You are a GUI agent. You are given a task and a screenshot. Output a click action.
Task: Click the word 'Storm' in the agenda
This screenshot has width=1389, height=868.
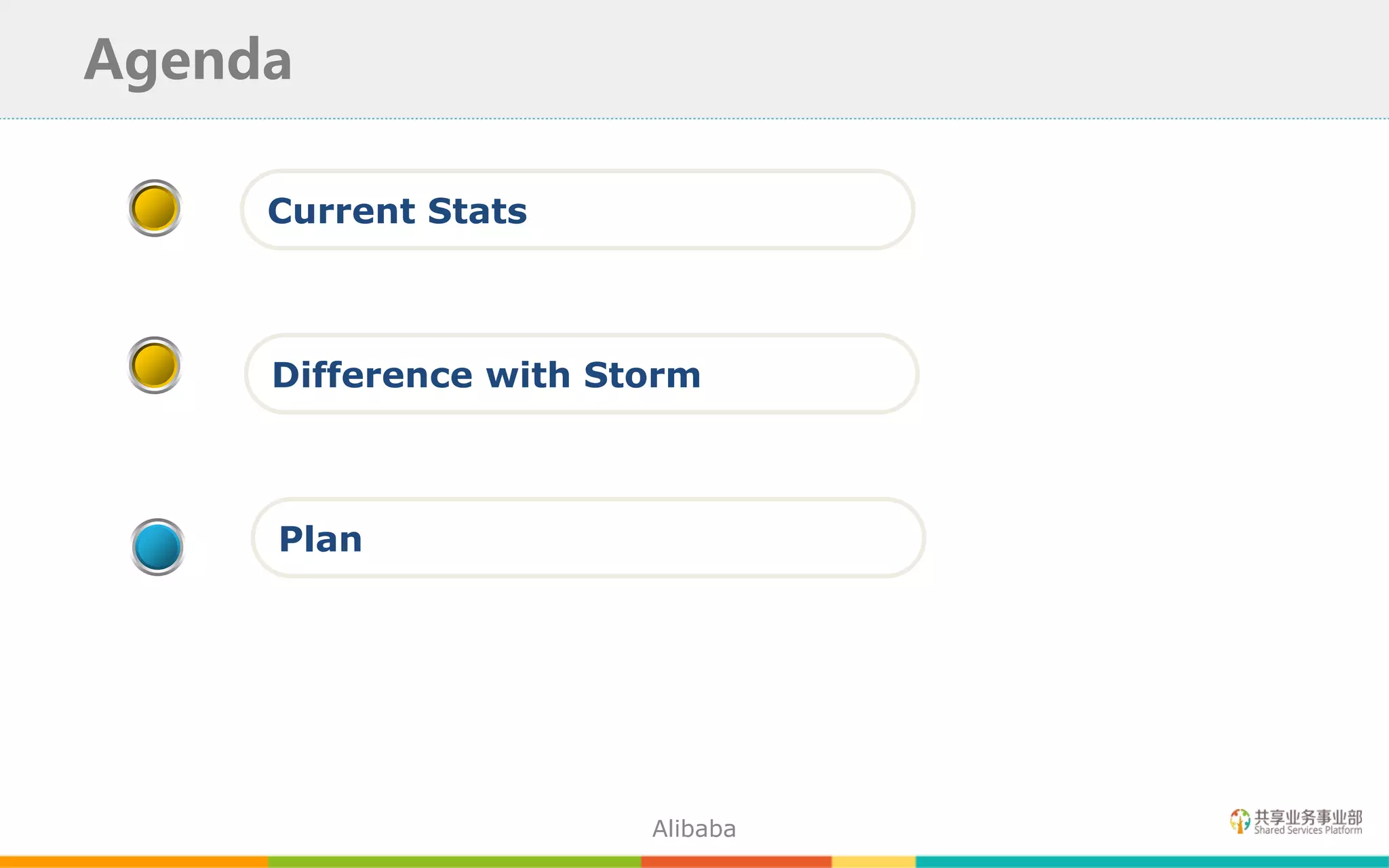[x=642, y=375]
